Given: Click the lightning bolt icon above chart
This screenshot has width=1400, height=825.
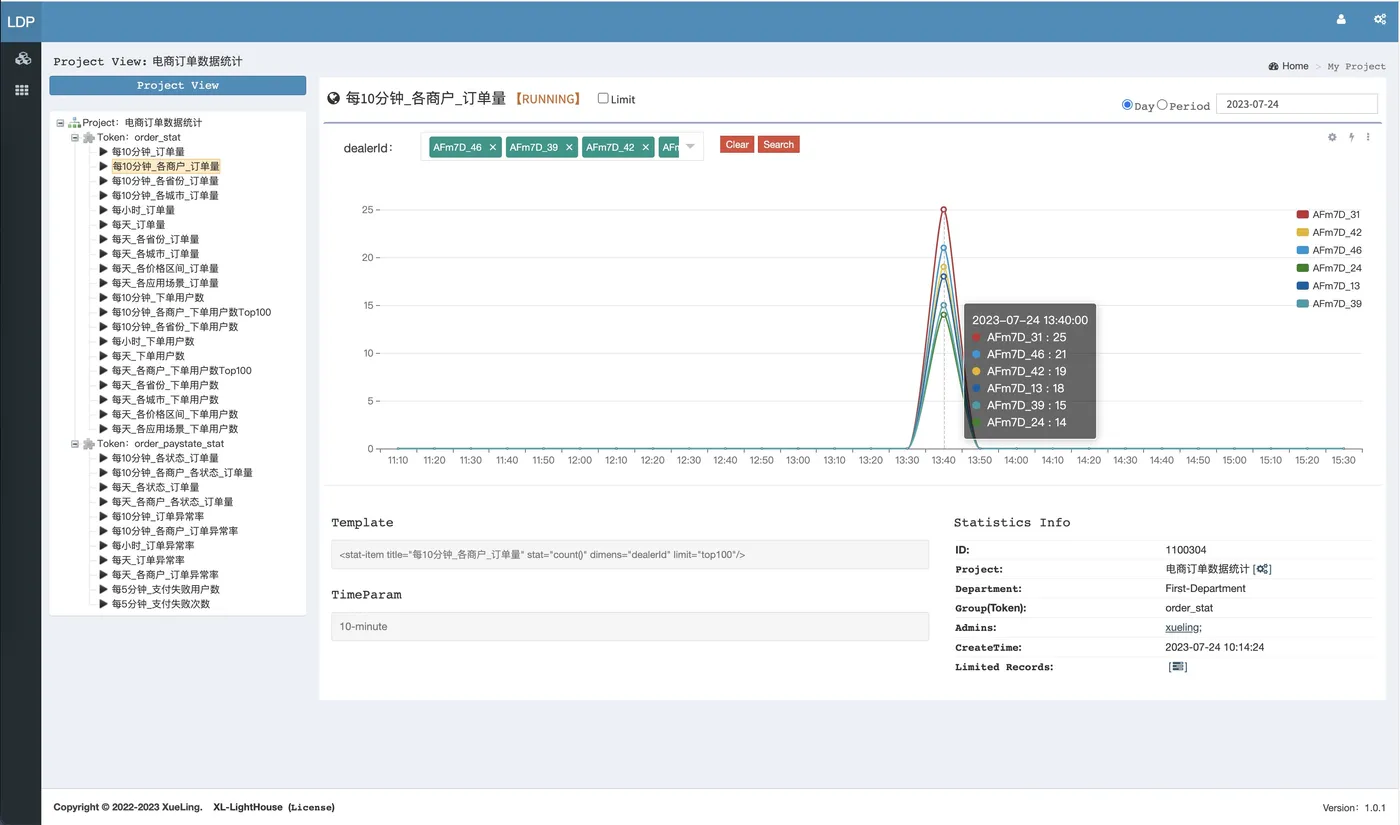Looking at the screenshot, I should (x=1351, y=137).
